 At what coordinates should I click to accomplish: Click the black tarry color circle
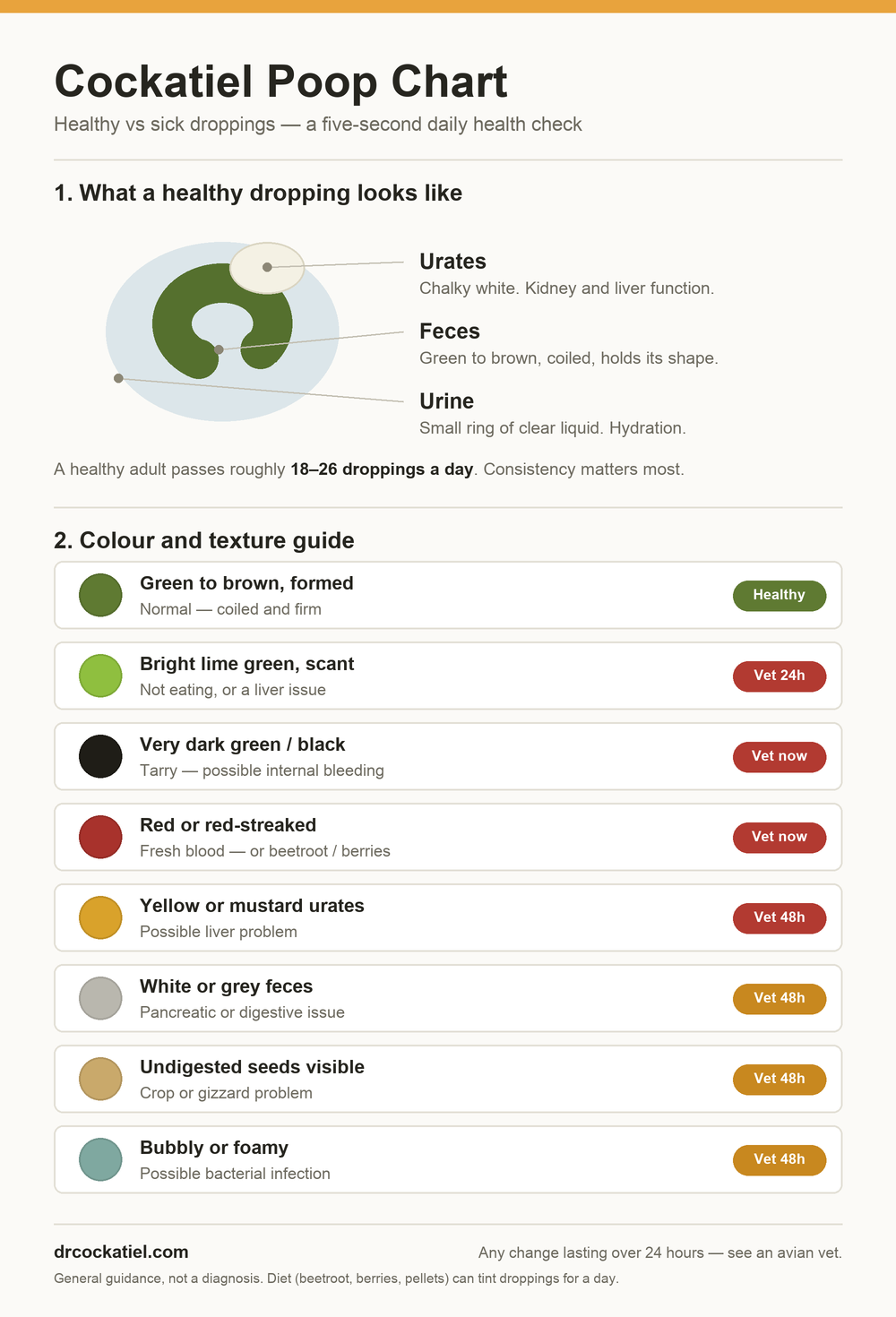click(100, 757)
